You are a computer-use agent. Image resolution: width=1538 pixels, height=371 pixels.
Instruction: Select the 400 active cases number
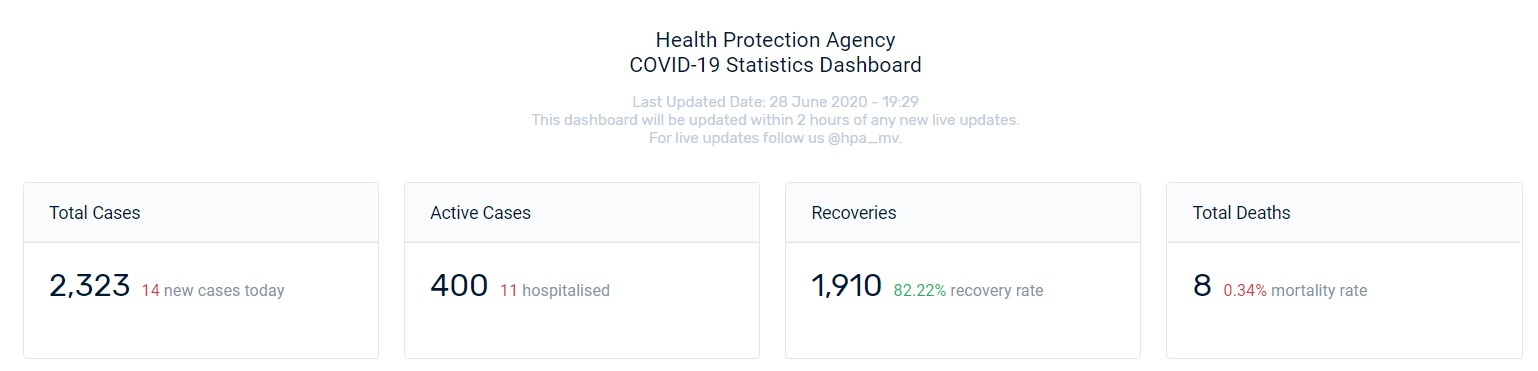tap(459, 286)
